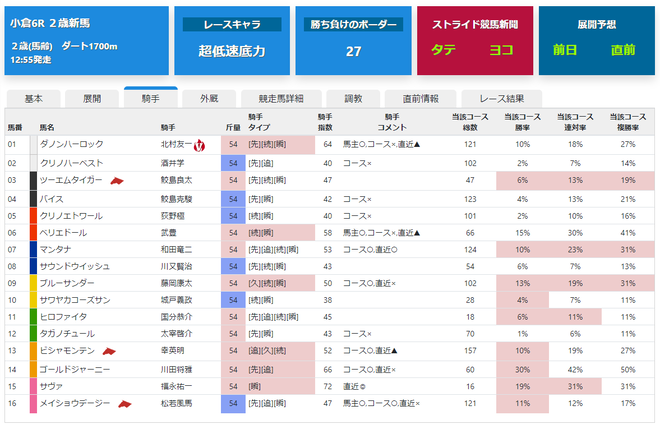Viewport: 660px width, 429px height.
Task: Click horse name ダノンハーロック
Action: (x=72, y=144)
